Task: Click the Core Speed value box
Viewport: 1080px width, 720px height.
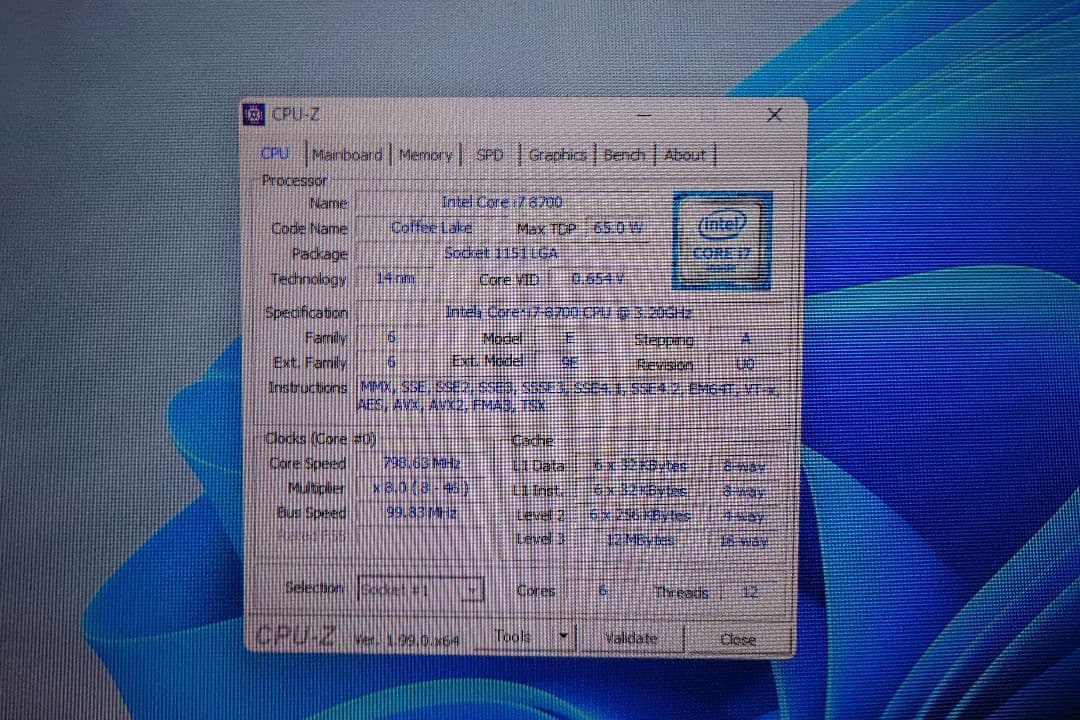Action: tap(418, 463)
